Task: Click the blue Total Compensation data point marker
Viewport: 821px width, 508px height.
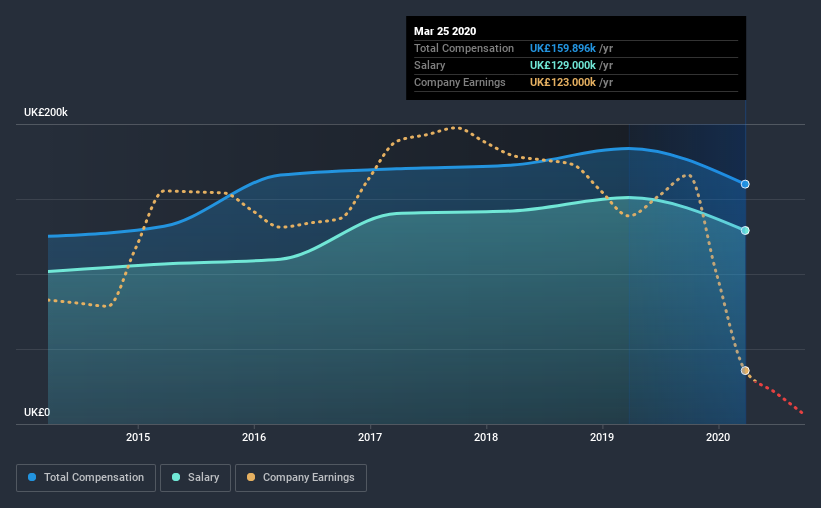Action: [x=745, y=184]
